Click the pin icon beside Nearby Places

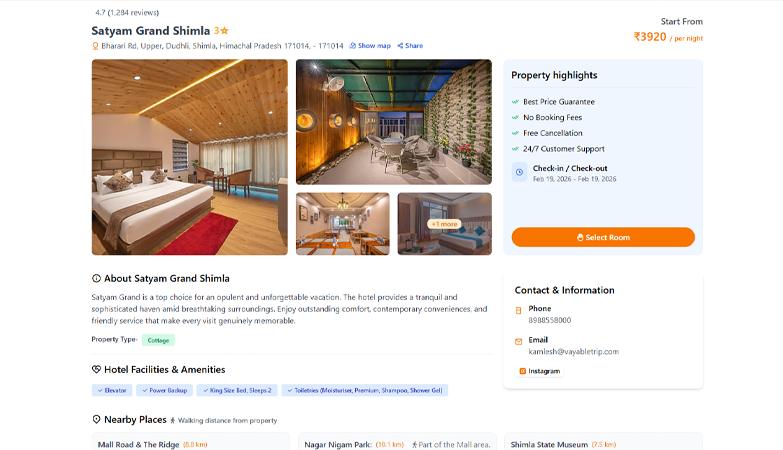pyautogui.click(x=96, y=420)
